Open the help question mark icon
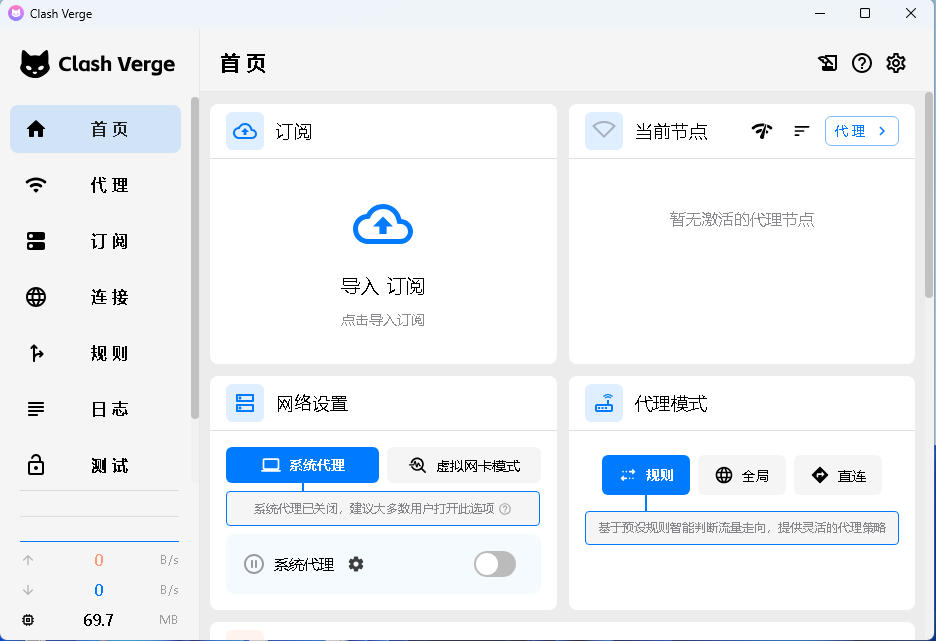Image resolution: width=936 pixels, height=641 pixels. (862, 63)
